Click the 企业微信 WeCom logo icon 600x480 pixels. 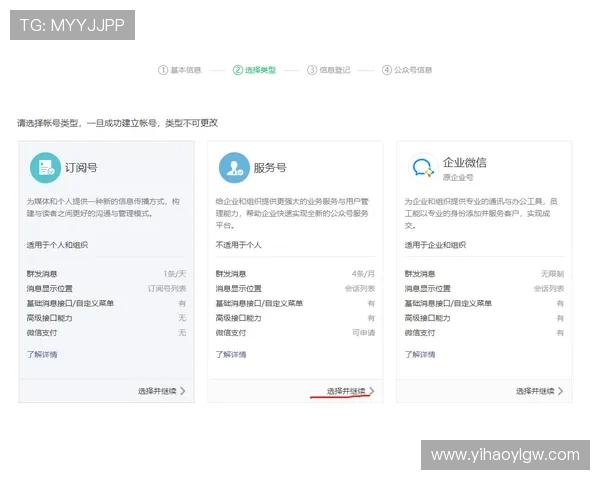point(423,168)
